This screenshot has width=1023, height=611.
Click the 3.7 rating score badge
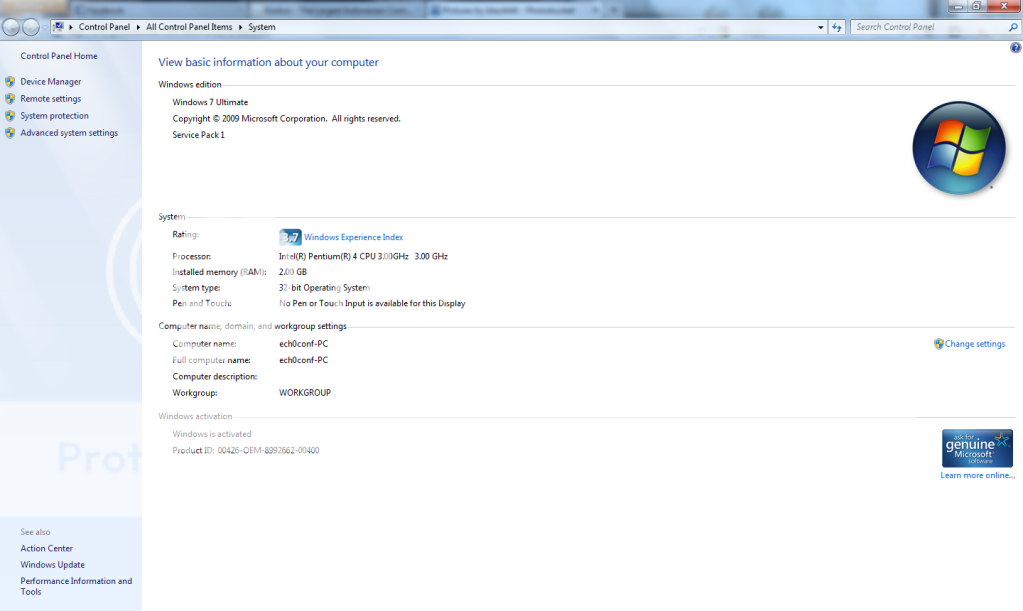point(290,237)
